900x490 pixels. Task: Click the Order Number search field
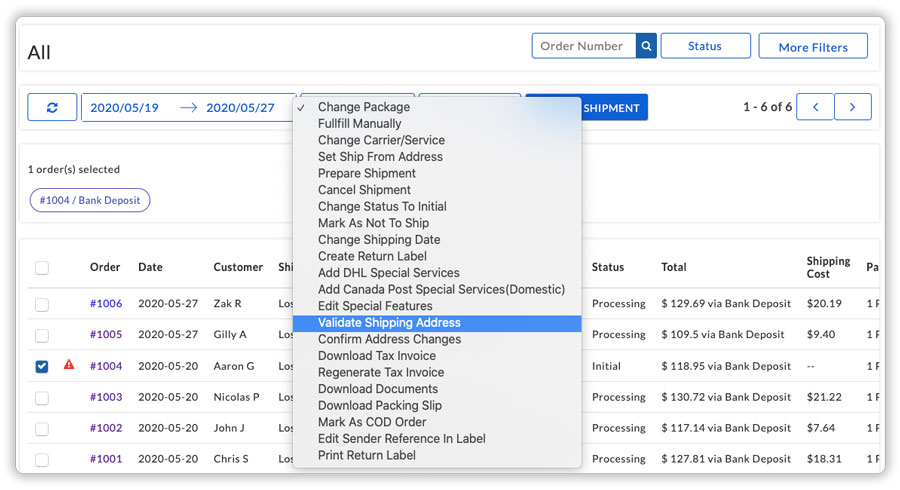tap(584, 46)
